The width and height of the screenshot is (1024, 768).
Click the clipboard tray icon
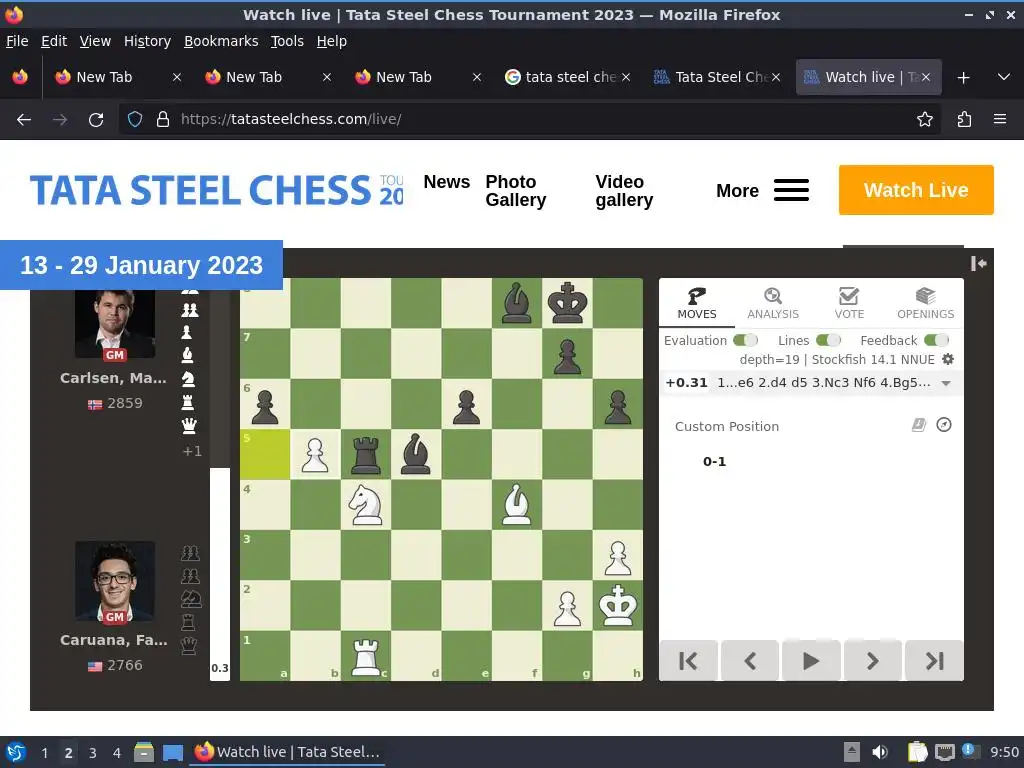coord(918,752)
